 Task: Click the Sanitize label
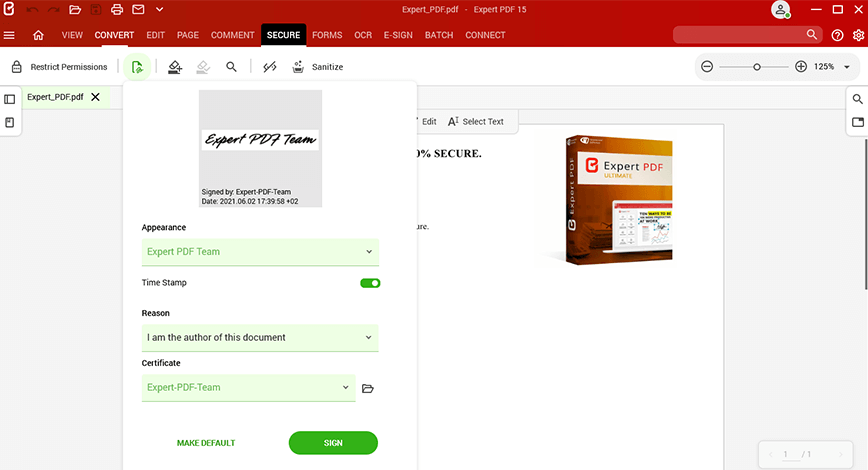327,67
